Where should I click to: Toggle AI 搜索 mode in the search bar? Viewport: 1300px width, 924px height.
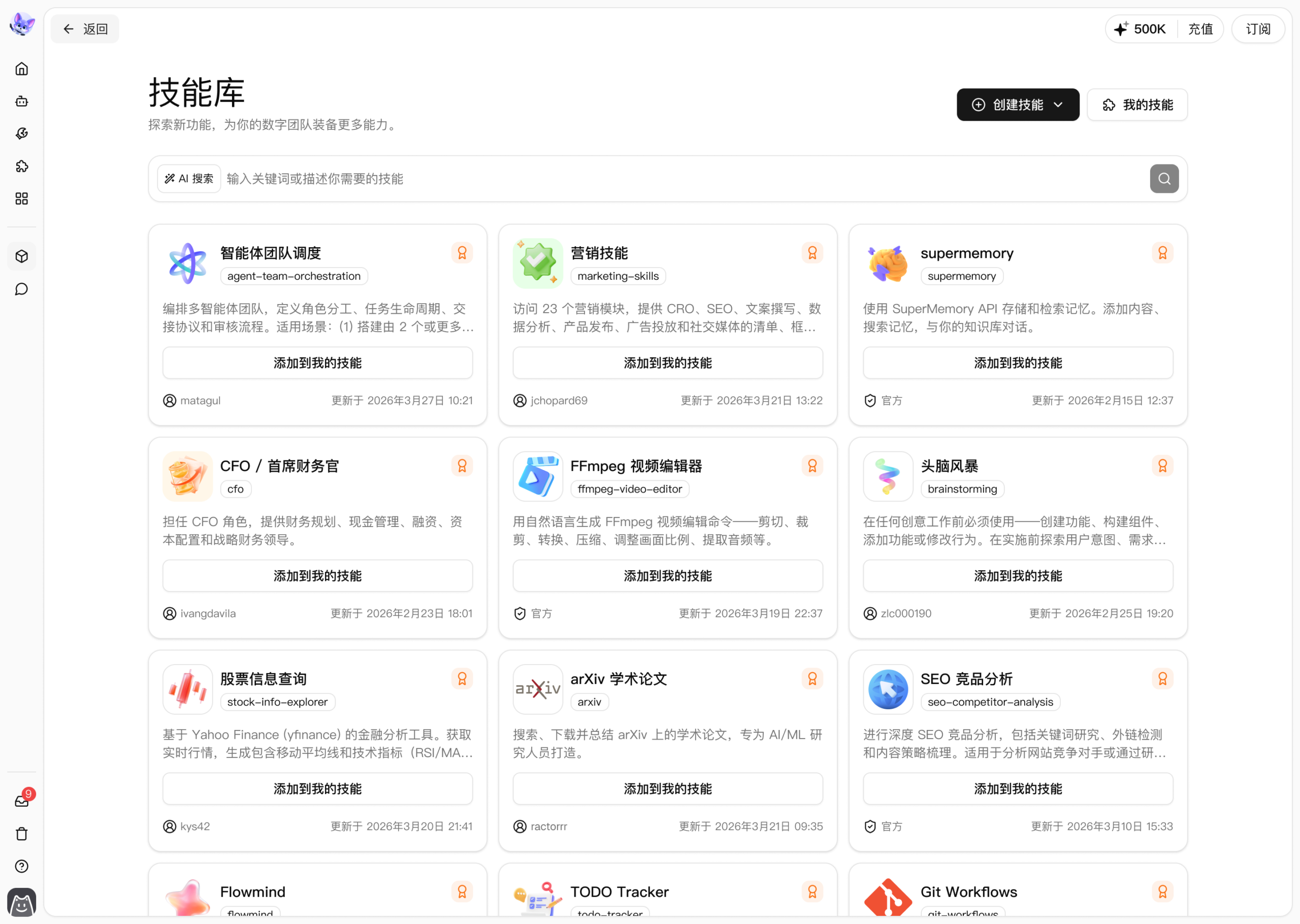(188, 178)
